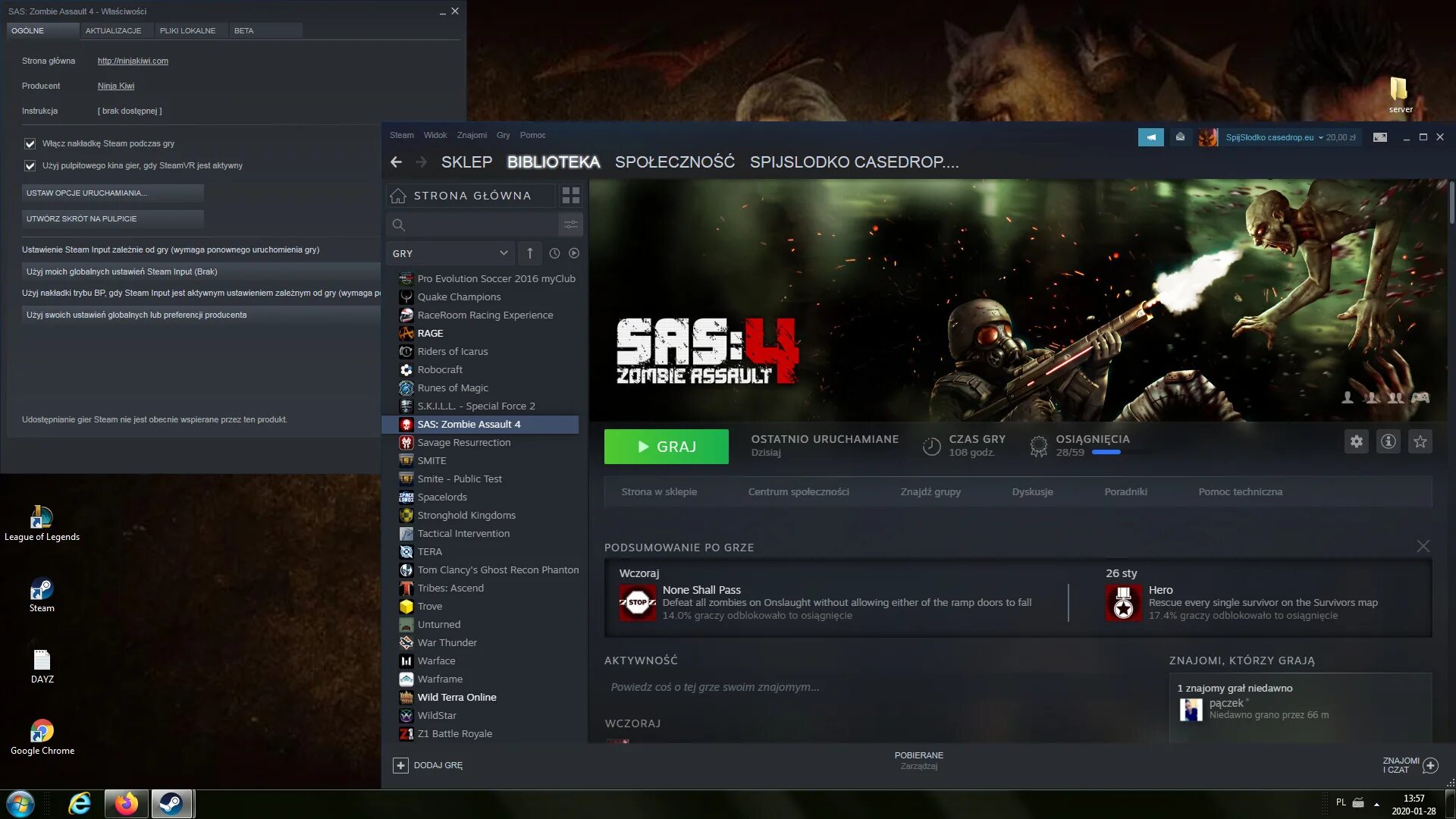This screenshot has height=819, width=1456.
Task: Click the Steam announcements megaphone icon
Action: (1151, 137)
